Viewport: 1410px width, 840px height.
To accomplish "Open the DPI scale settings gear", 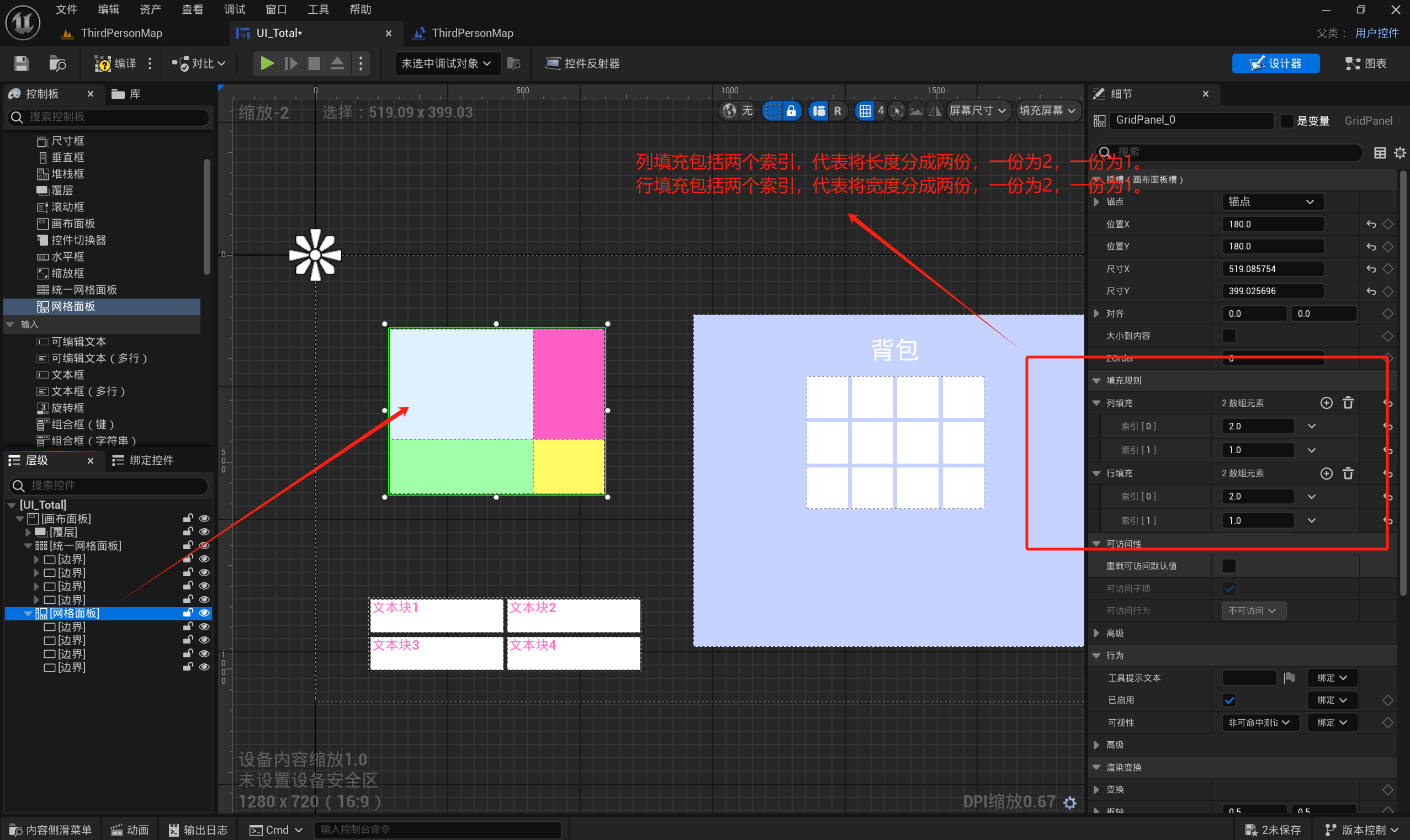I will tap(1070, 802).
